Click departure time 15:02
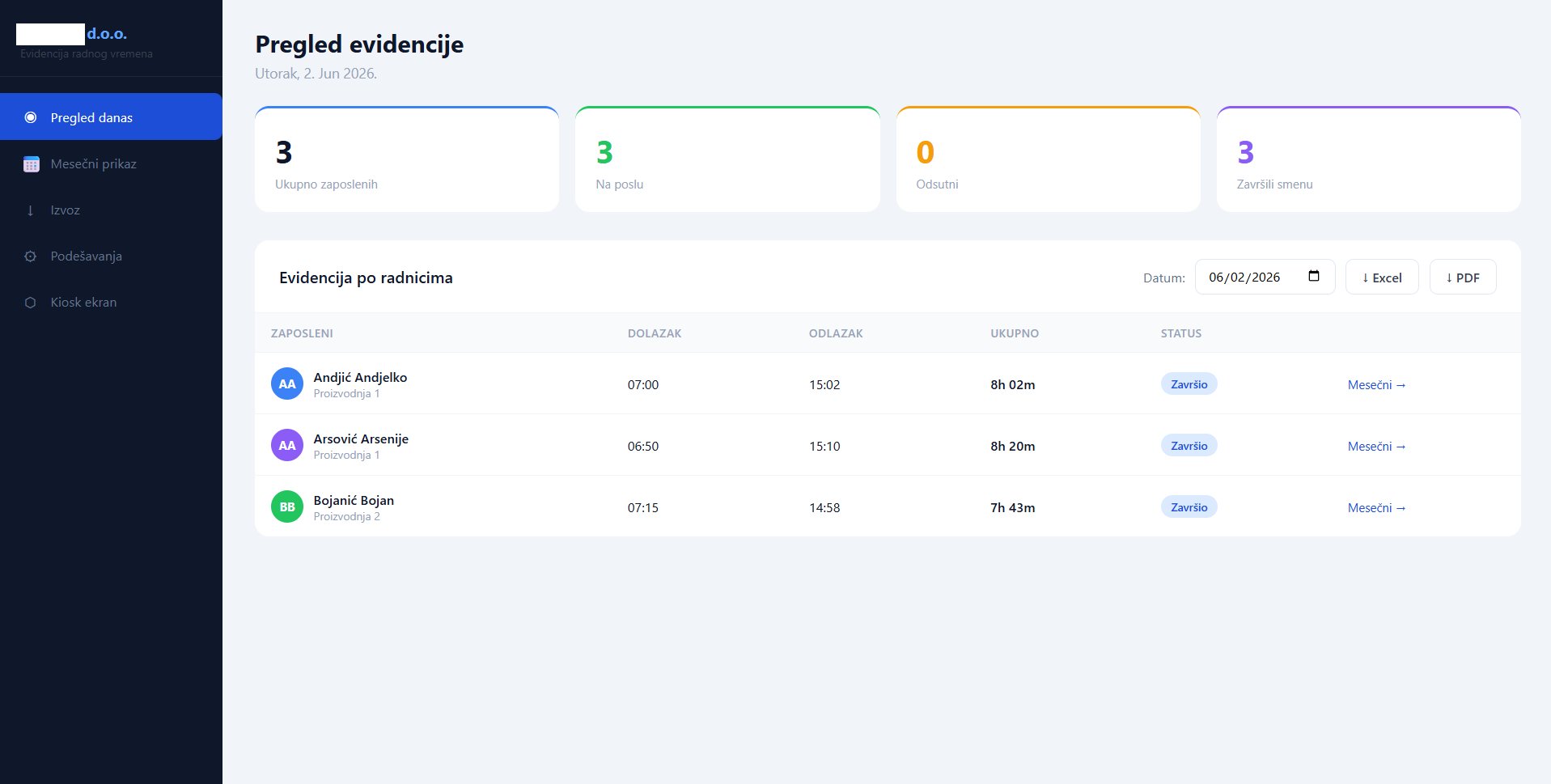This screenshot has width=1551, height=784. [x=824, y=385]
